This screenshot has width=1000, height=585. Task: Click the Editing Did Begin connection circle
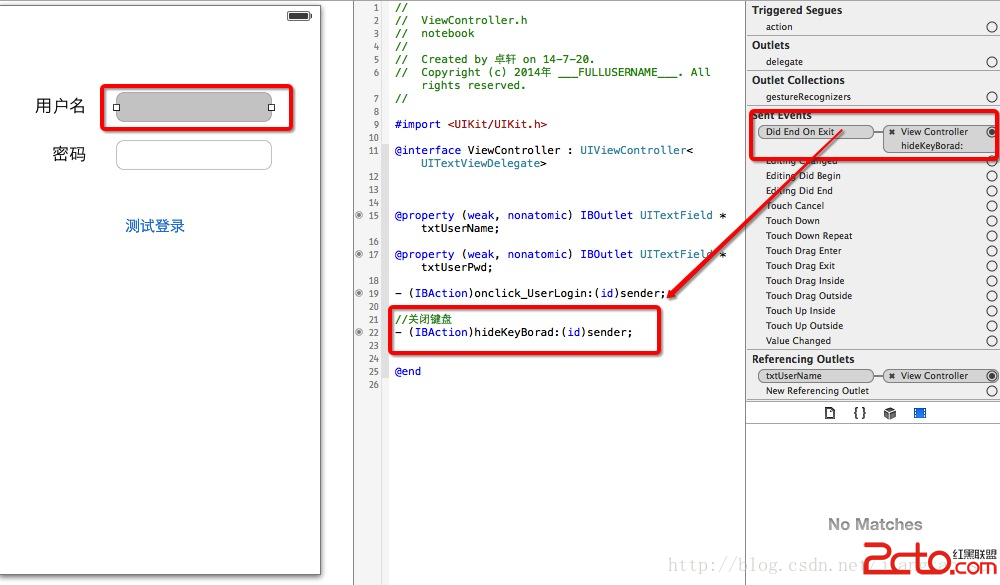click(x=991, y=176)
